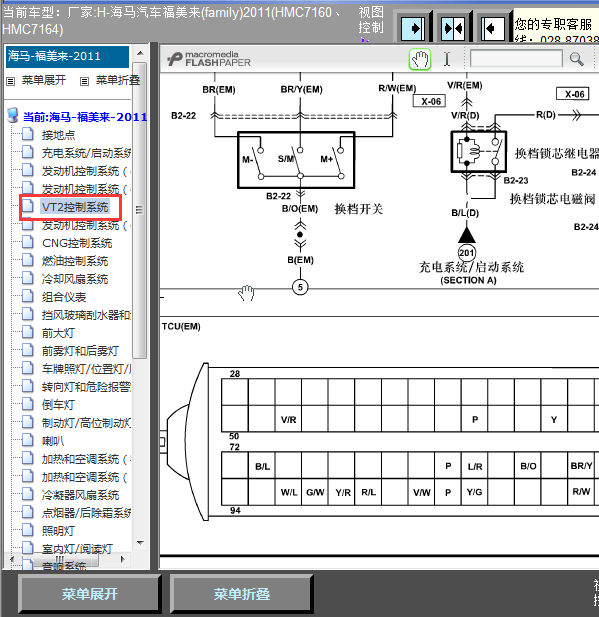The image size is (599, 617).
Task: Open the VT2控制系统 tree item
Action: (x=75, y=207)
